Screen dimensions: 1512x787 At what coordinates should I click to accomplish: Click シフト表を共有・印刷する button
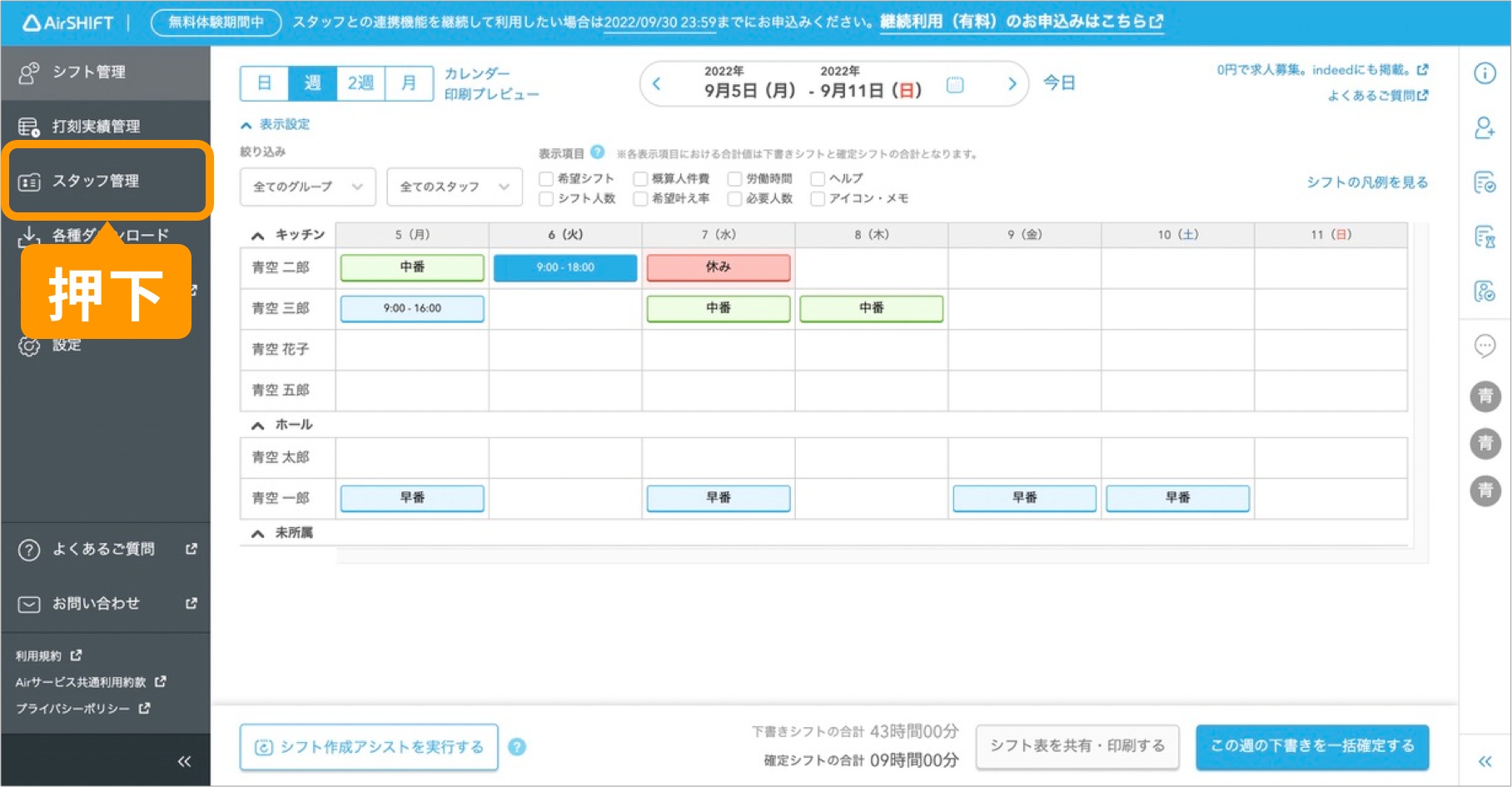1077,746
